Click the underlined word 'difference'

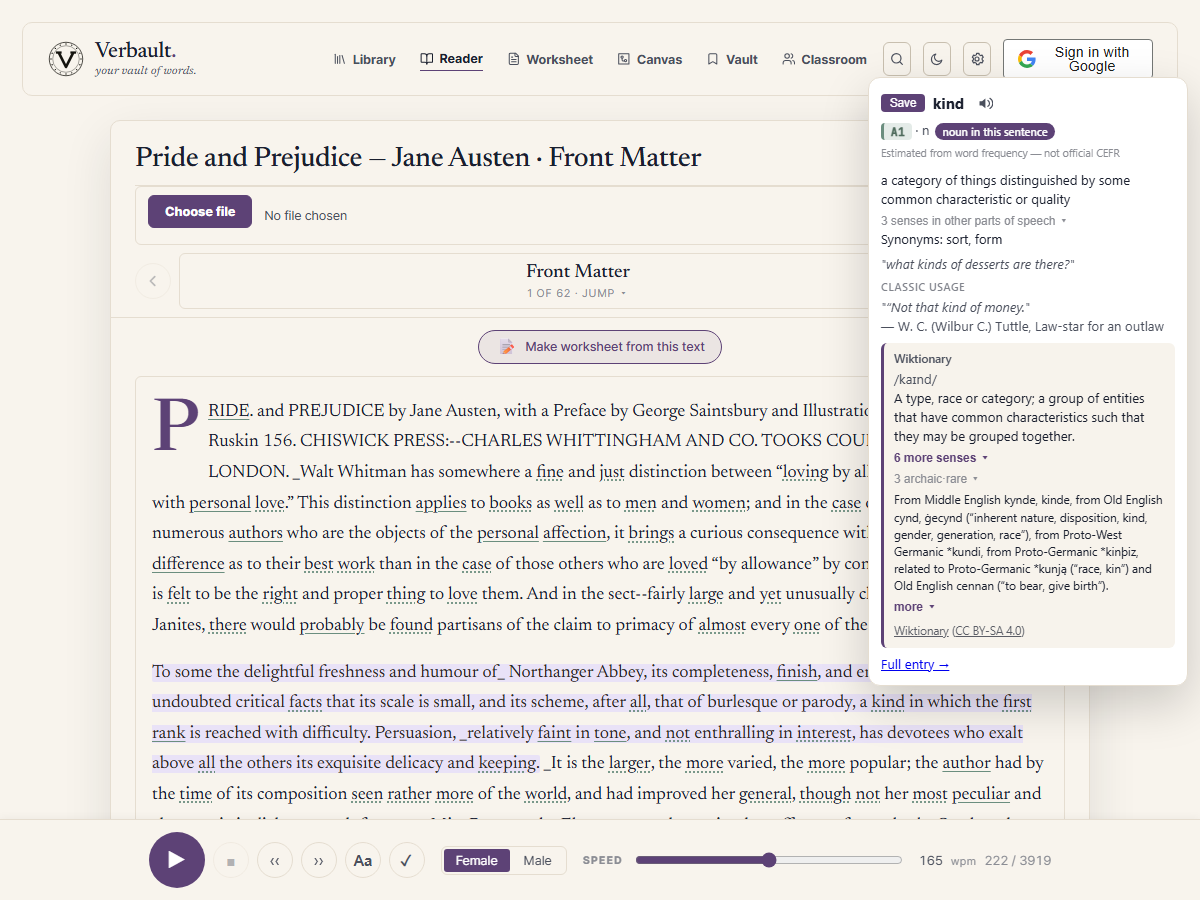188,563
